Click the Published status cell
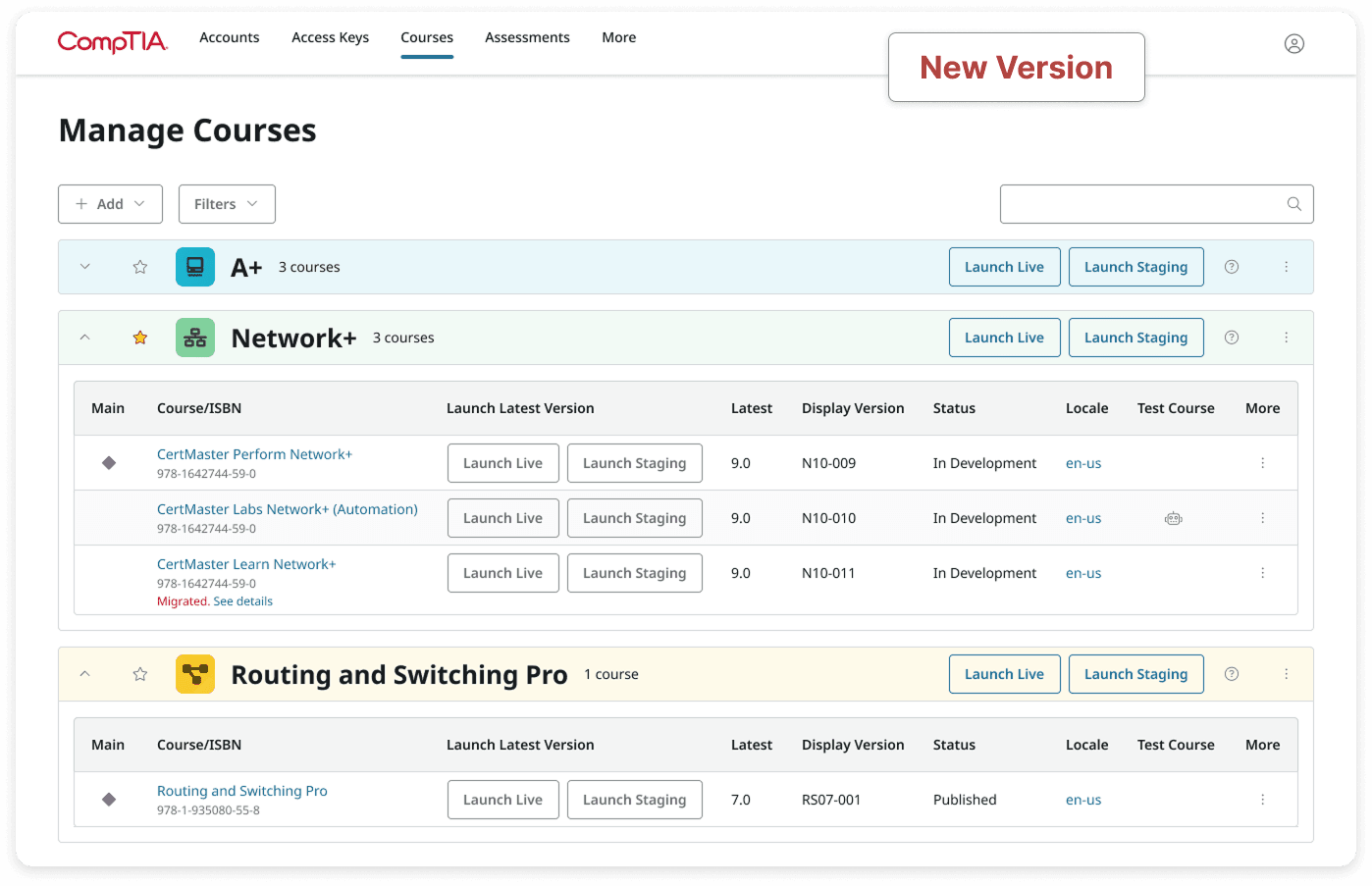The image size is (1372, 886). click(x=965, y=800)
